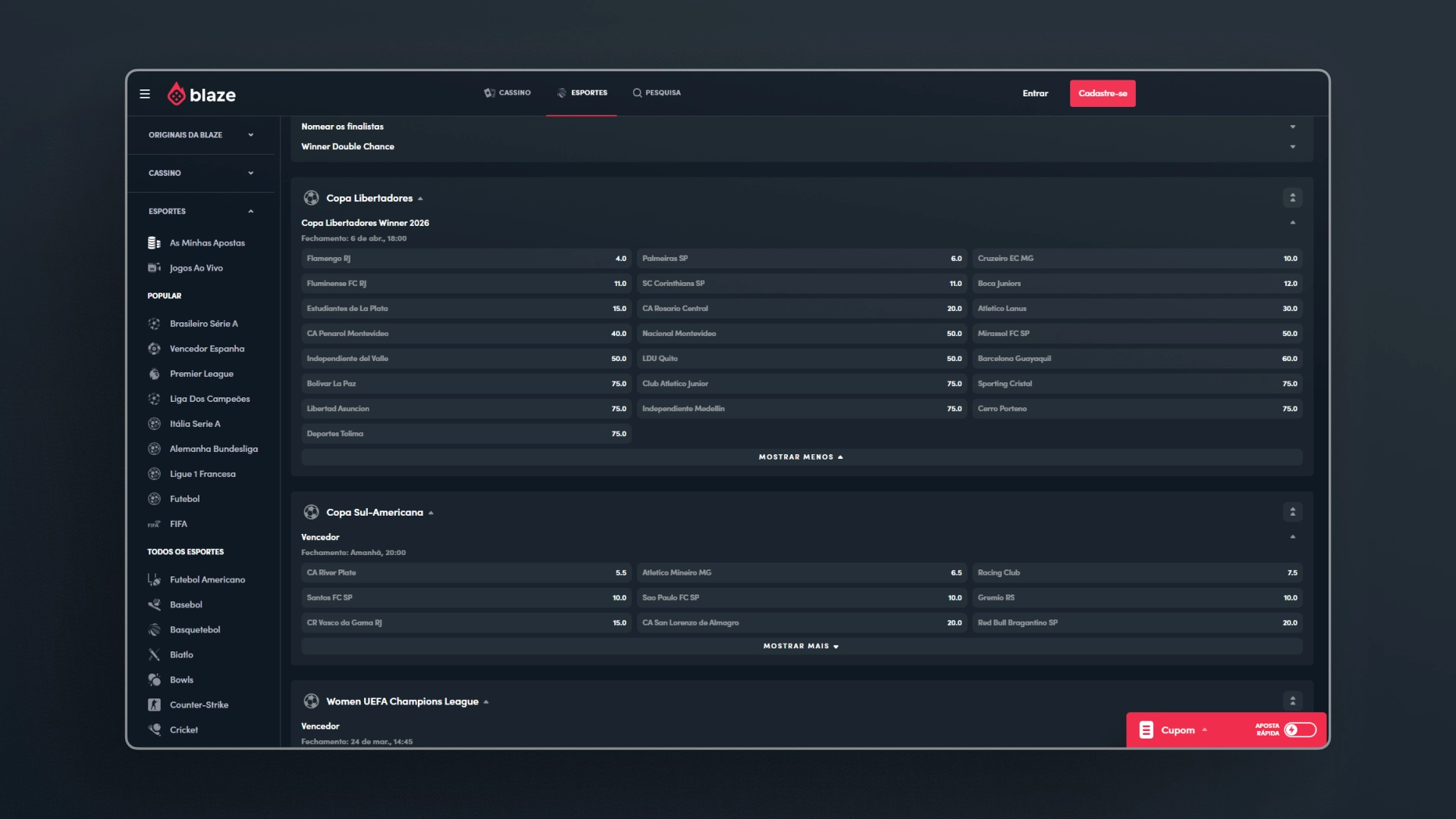Image resolution: width=1456 pixels, height=819 pixels.
Task: Select the Jogos Ao Vivo icon
Action: point(154,268)
